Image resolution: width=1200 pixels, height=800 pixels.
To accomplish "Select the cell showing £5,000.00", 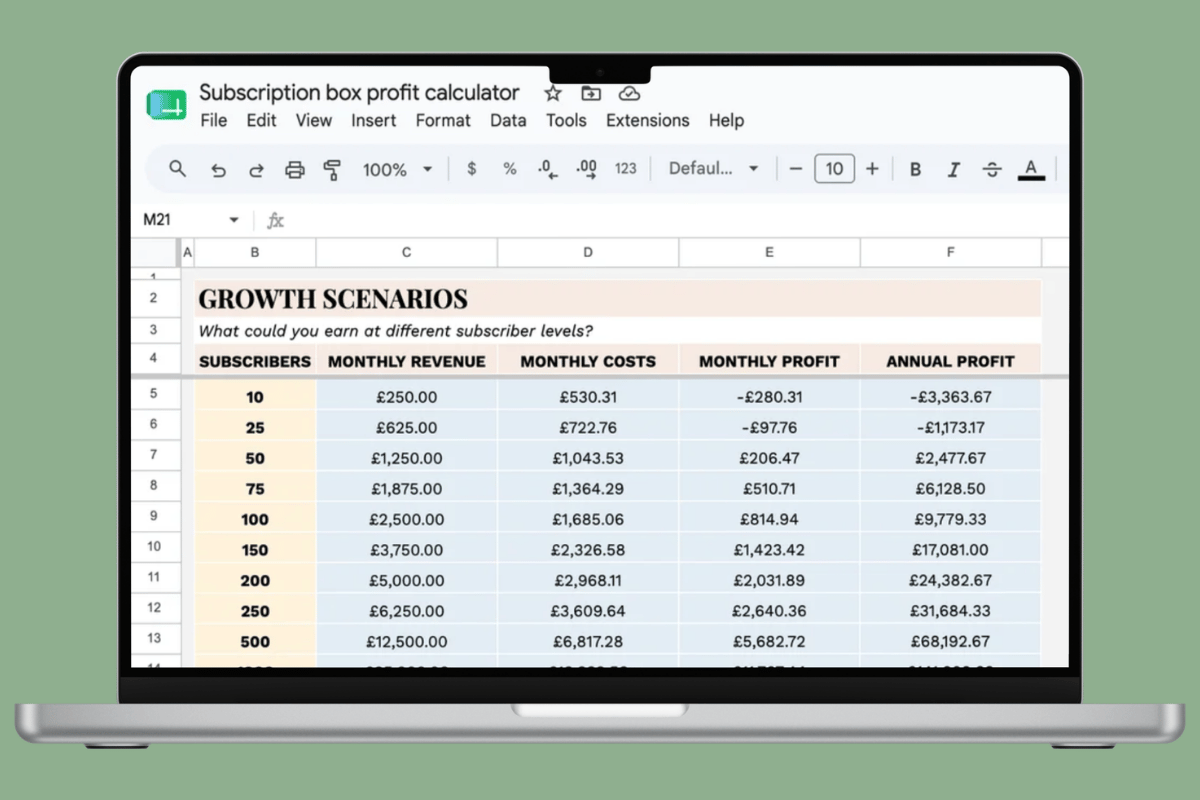I will (406, 580).
